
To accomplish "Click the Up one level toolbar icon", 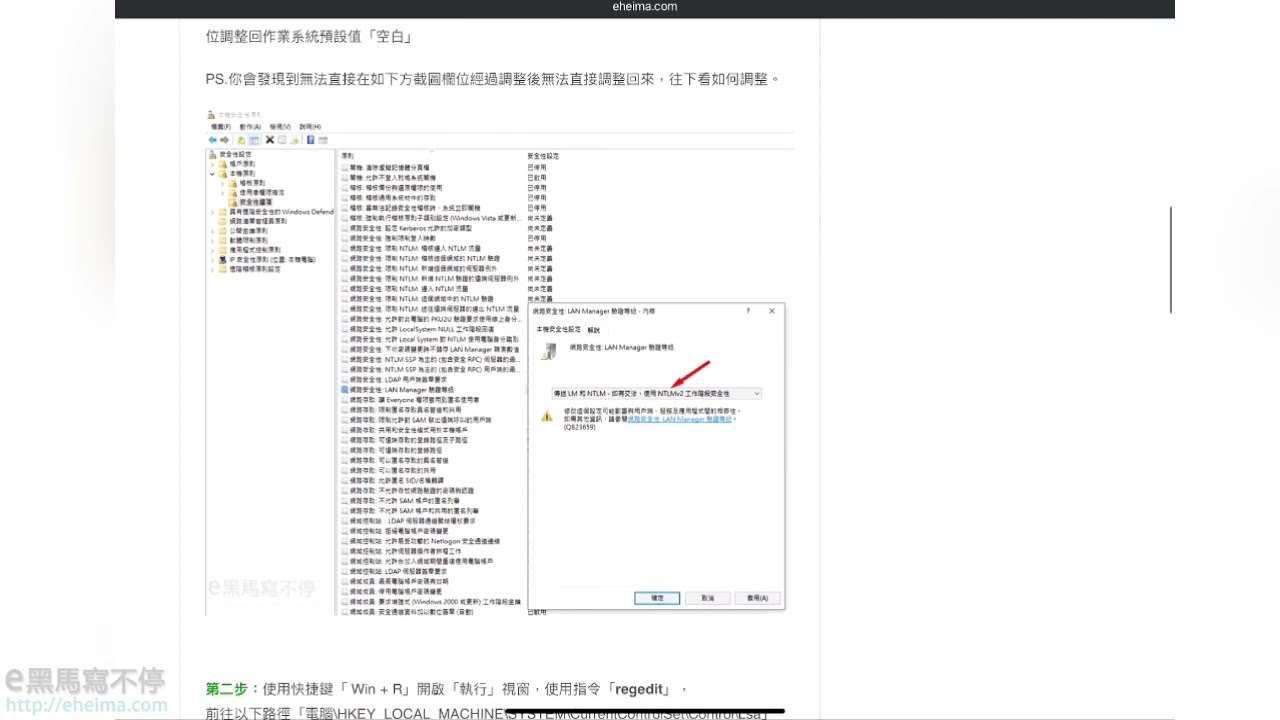I will (241, 140).
